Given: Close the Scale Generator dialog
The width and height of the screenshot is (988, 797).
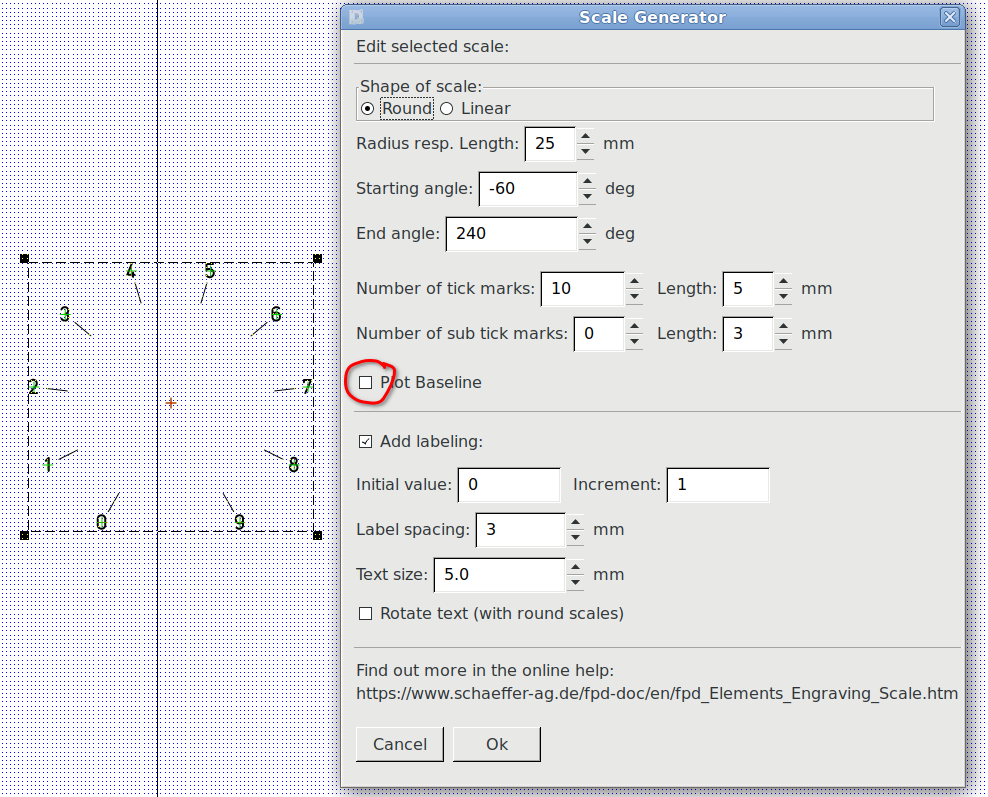Looking at the screenshot, I should coord(950,17).
